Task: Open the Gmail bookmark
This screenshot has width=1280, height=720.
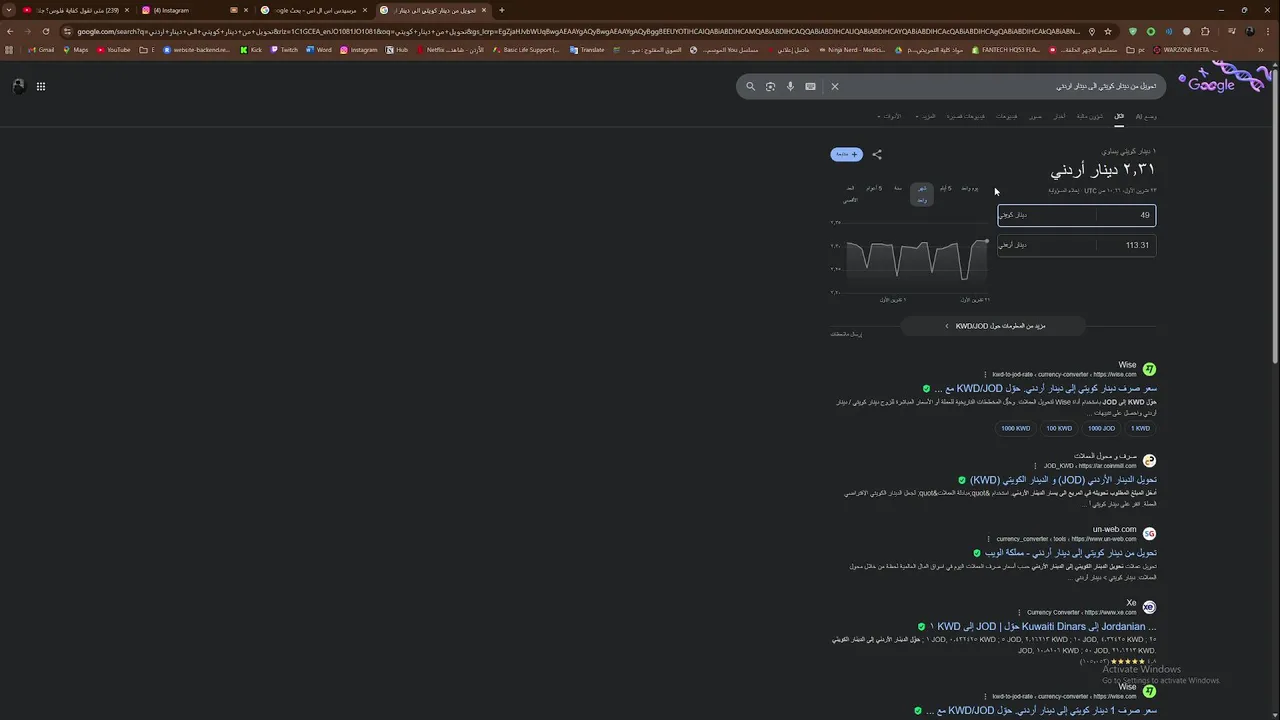Action: (x=41, y=49)
